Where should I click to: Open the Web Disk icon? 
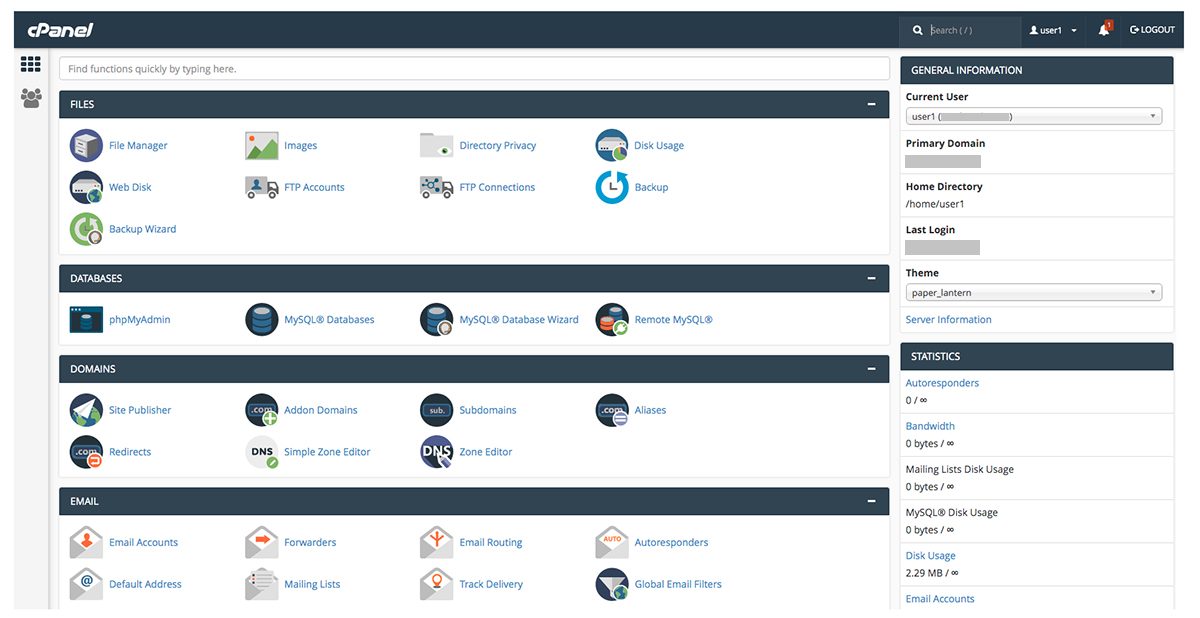(86, 187)
